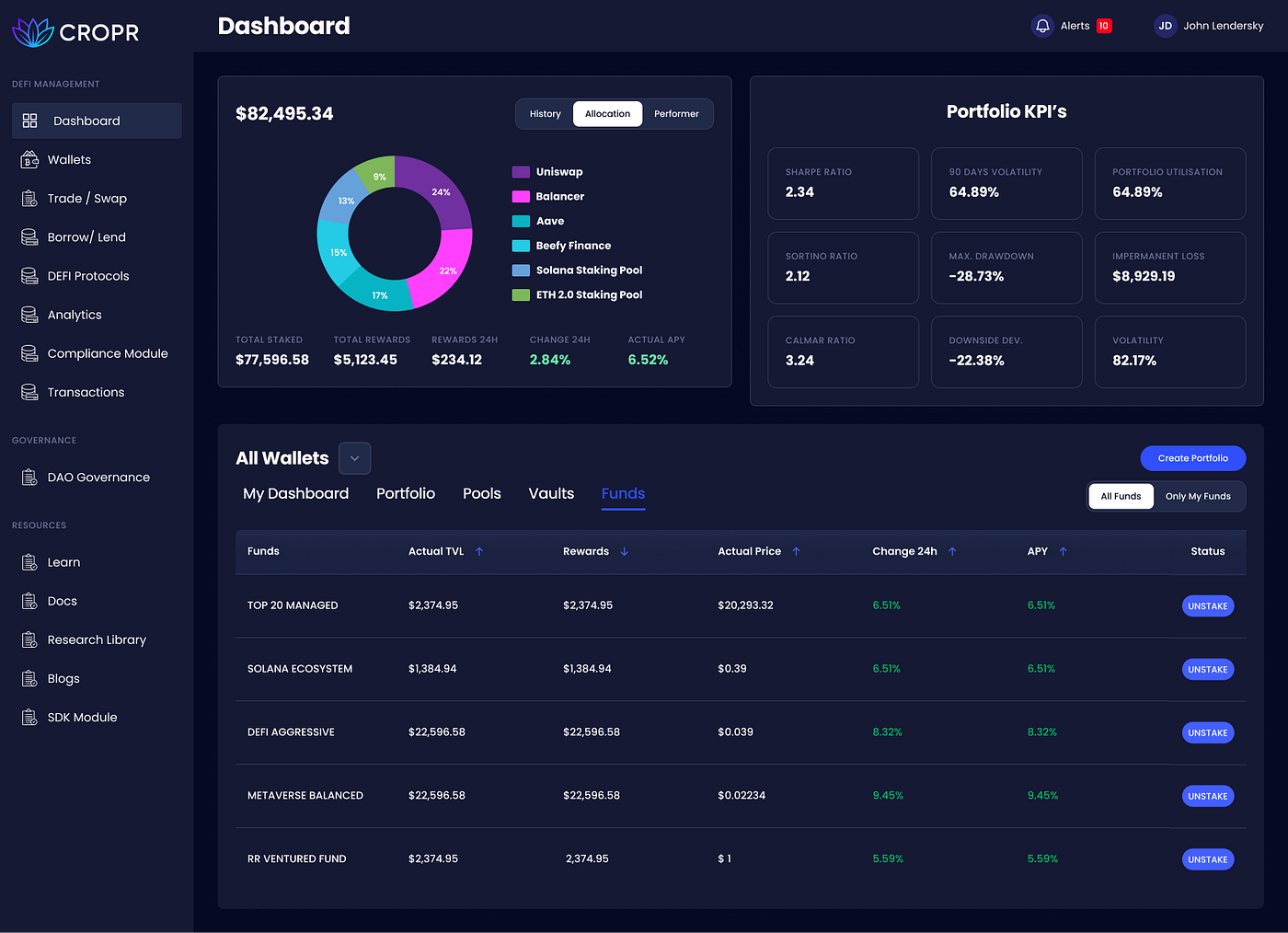Unstake the DEFI AGGRESSIVE fund
Screen dimensions: 1288x933
tap(1208, 733)
